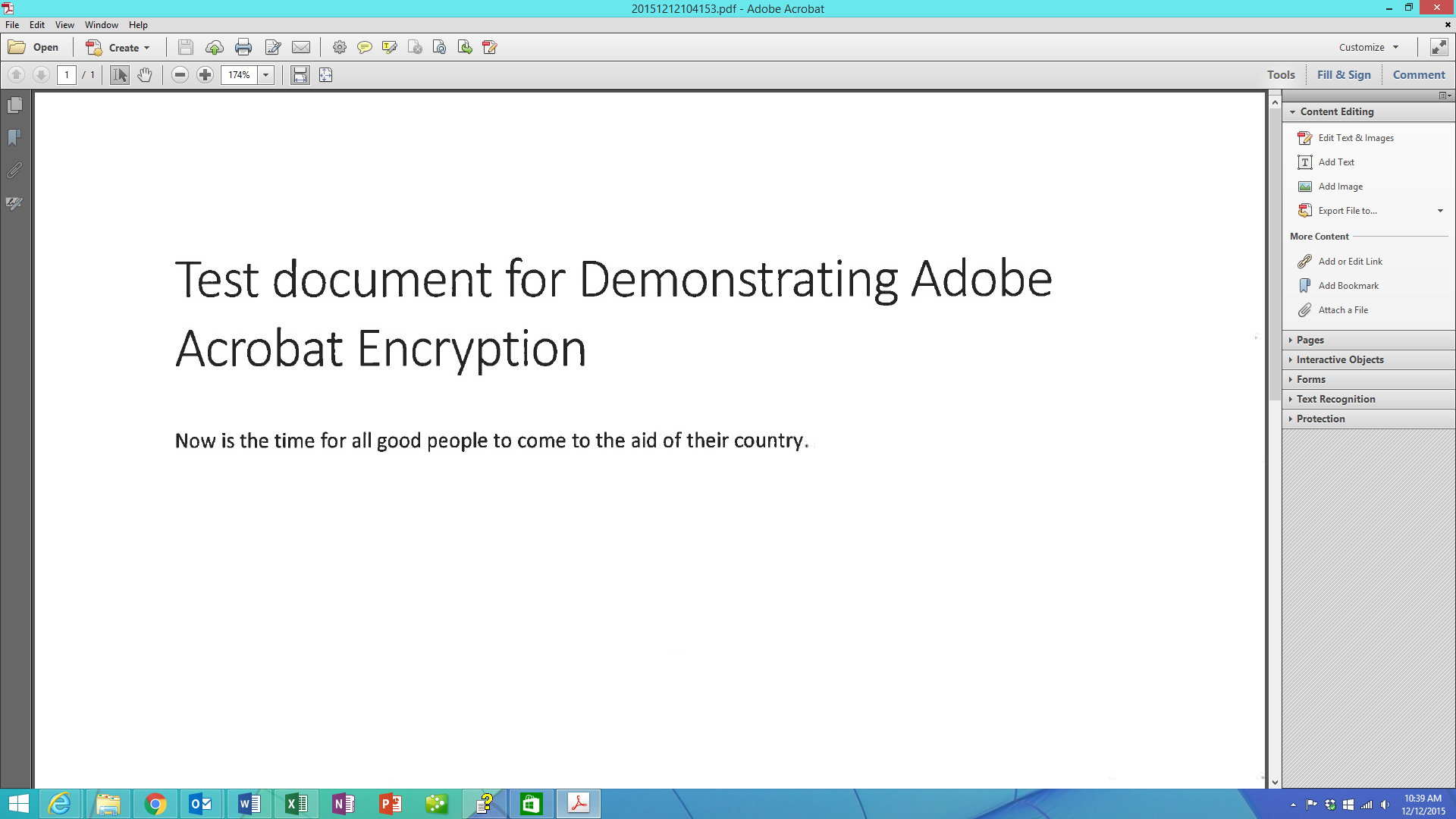Open Microsoft Word from taskbar
This screenshot has width=1456, height=819.
coord(249,804)
